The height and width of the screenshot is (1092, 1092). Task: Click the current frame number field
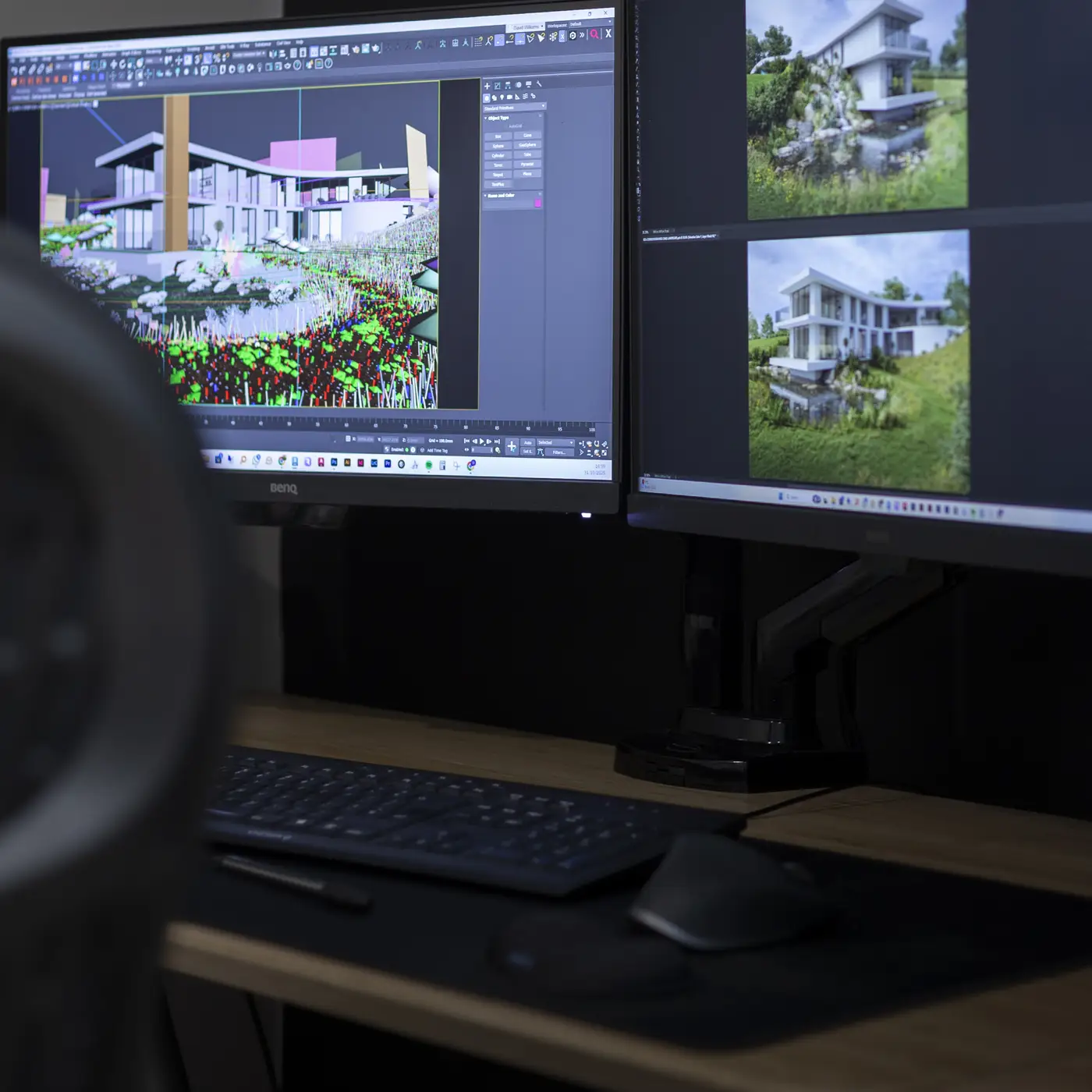[x=480, y=451]
